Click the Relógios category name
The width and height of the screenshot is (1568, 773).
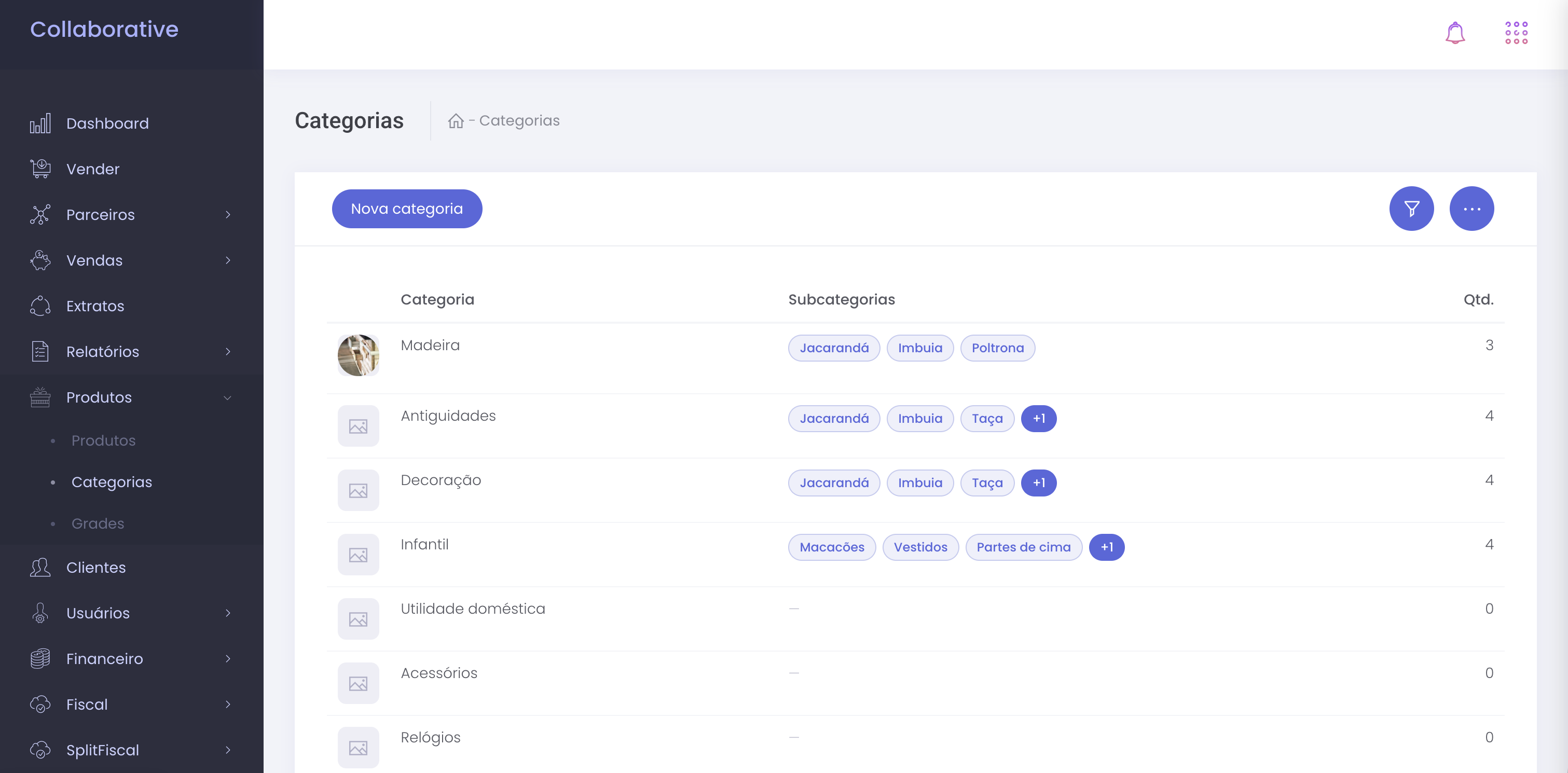[x=430, y=738]
